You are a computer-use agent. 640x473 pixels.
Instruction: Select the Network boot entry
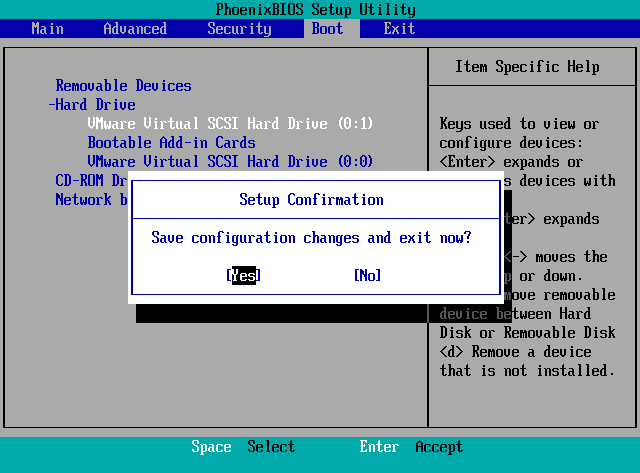tap(91, 200)
